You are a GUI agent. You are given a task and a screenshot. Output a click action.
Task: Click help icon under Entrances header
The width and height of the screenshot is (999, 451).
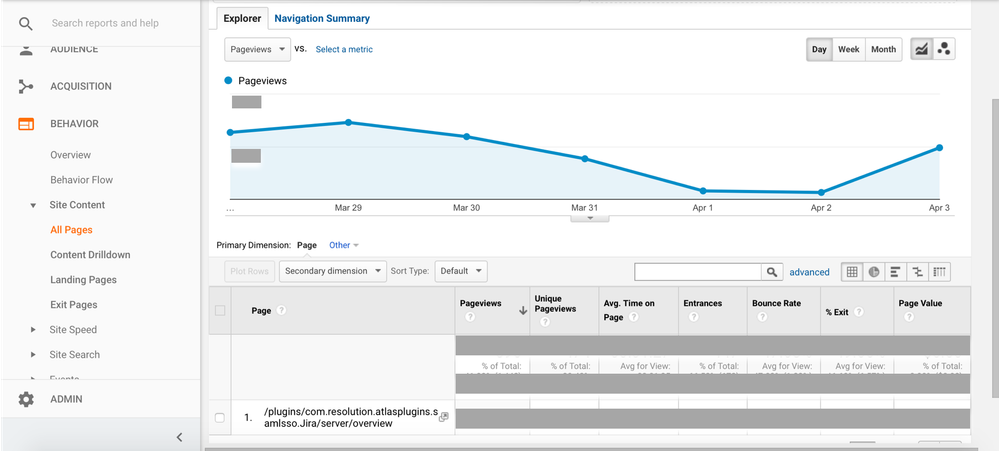pyautogui.click(x=694, y=317)
